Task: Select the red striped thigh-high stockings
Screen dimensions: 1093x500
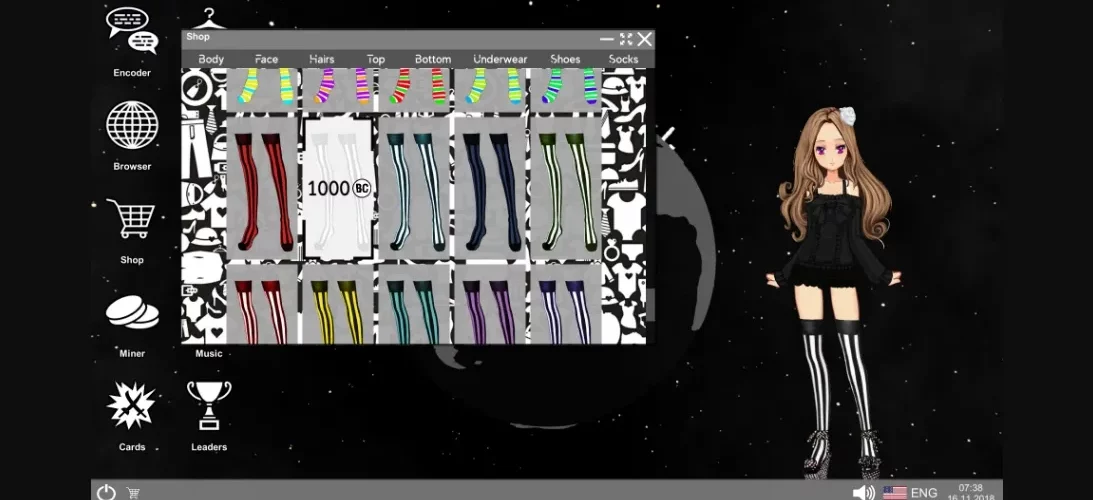Action: point(263,188)
